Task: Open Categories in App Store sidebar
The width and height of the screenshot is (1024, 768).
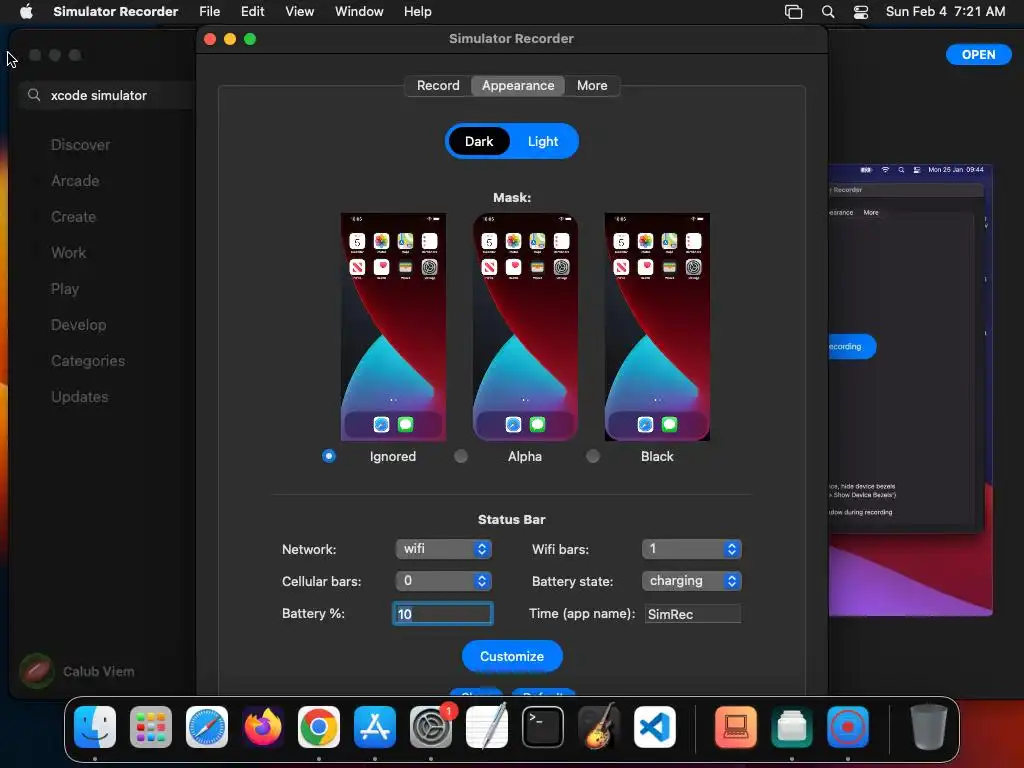Action: [88, 360]
